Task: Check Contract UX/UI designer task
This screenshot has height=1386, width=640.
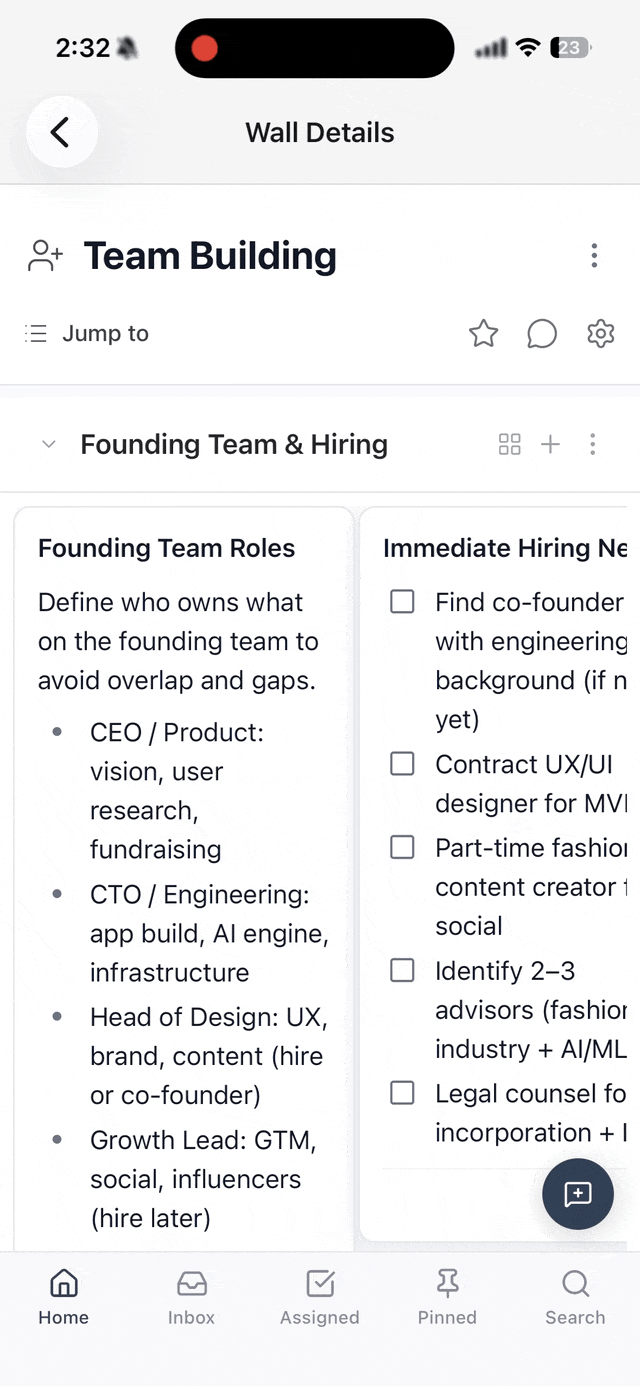Action: 402,764
